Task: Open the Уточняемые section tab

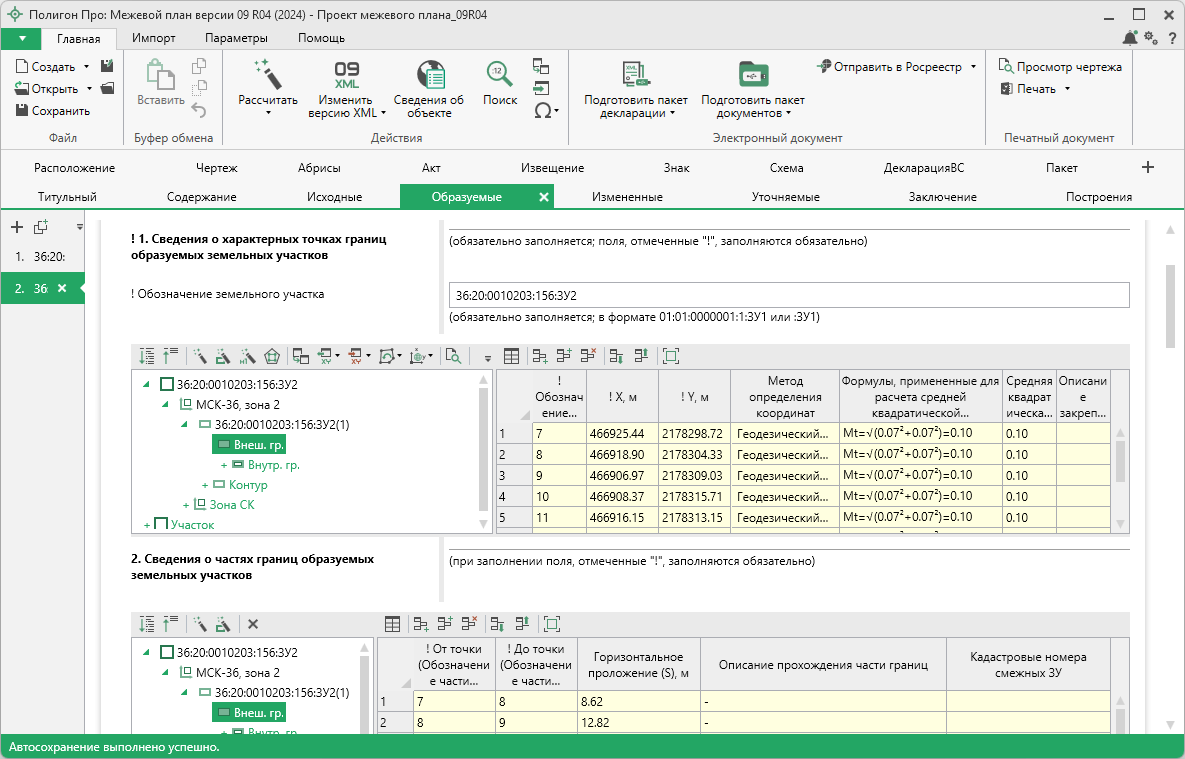Action: pyautogui.click(x=785, y=197)
